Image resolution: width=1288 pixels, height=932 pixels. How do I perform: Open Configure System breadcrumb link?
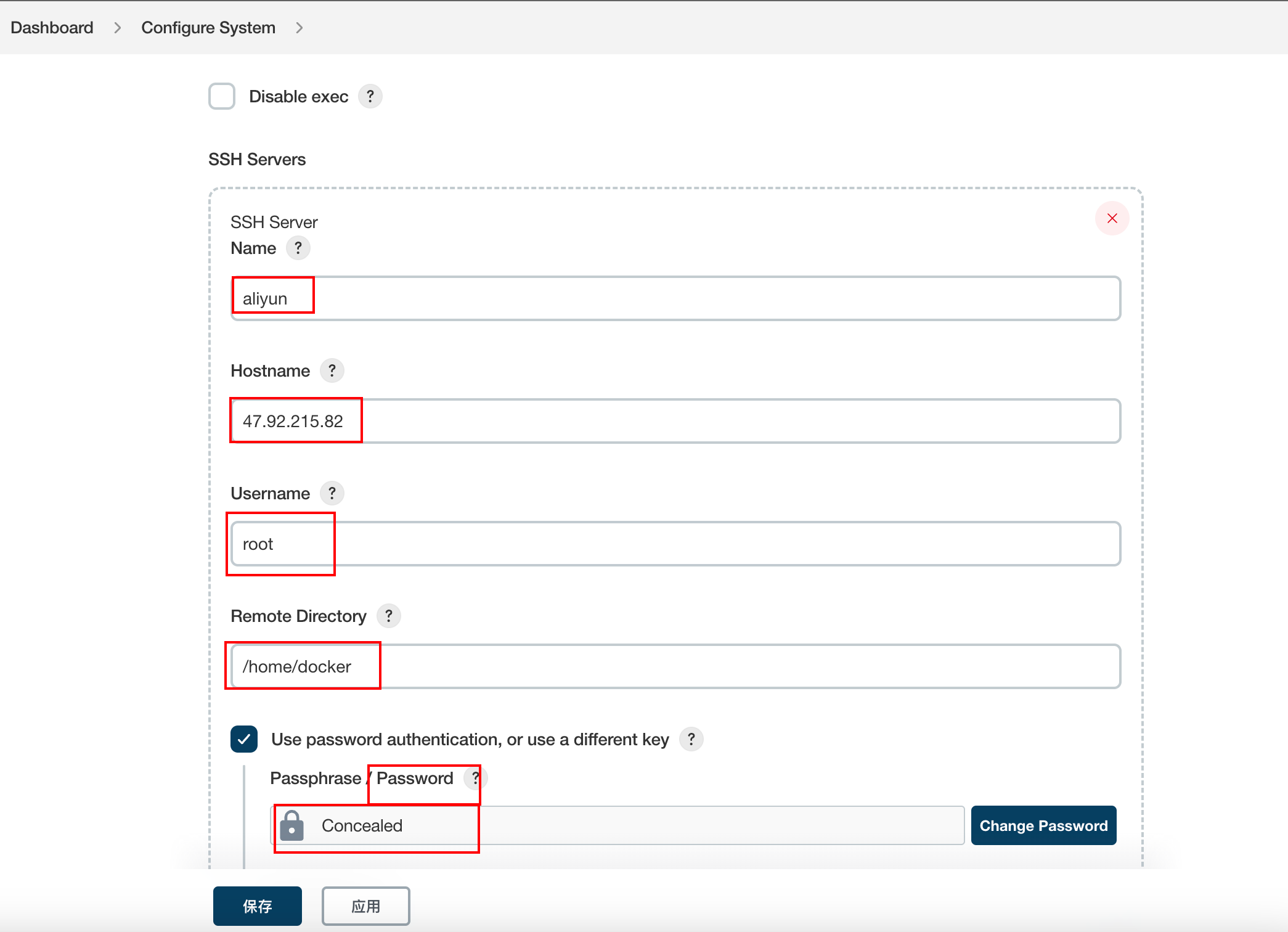[x=208, y=28]
